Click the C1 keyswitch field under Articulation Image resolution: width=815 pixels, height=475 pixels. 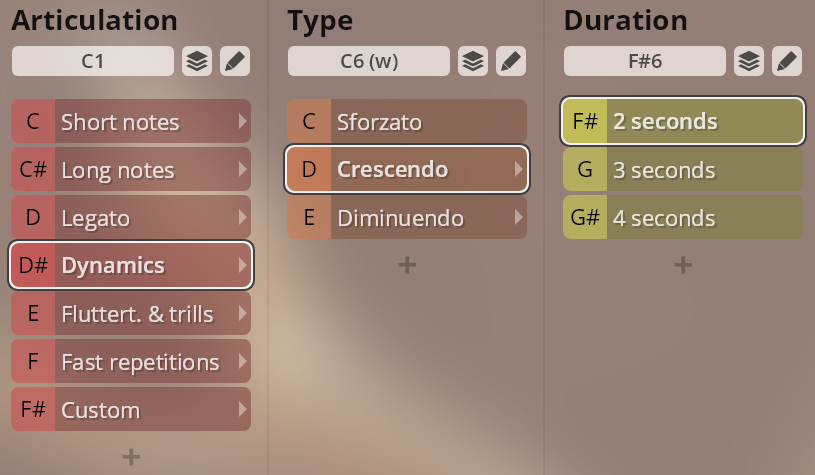(x=93, y=61)
